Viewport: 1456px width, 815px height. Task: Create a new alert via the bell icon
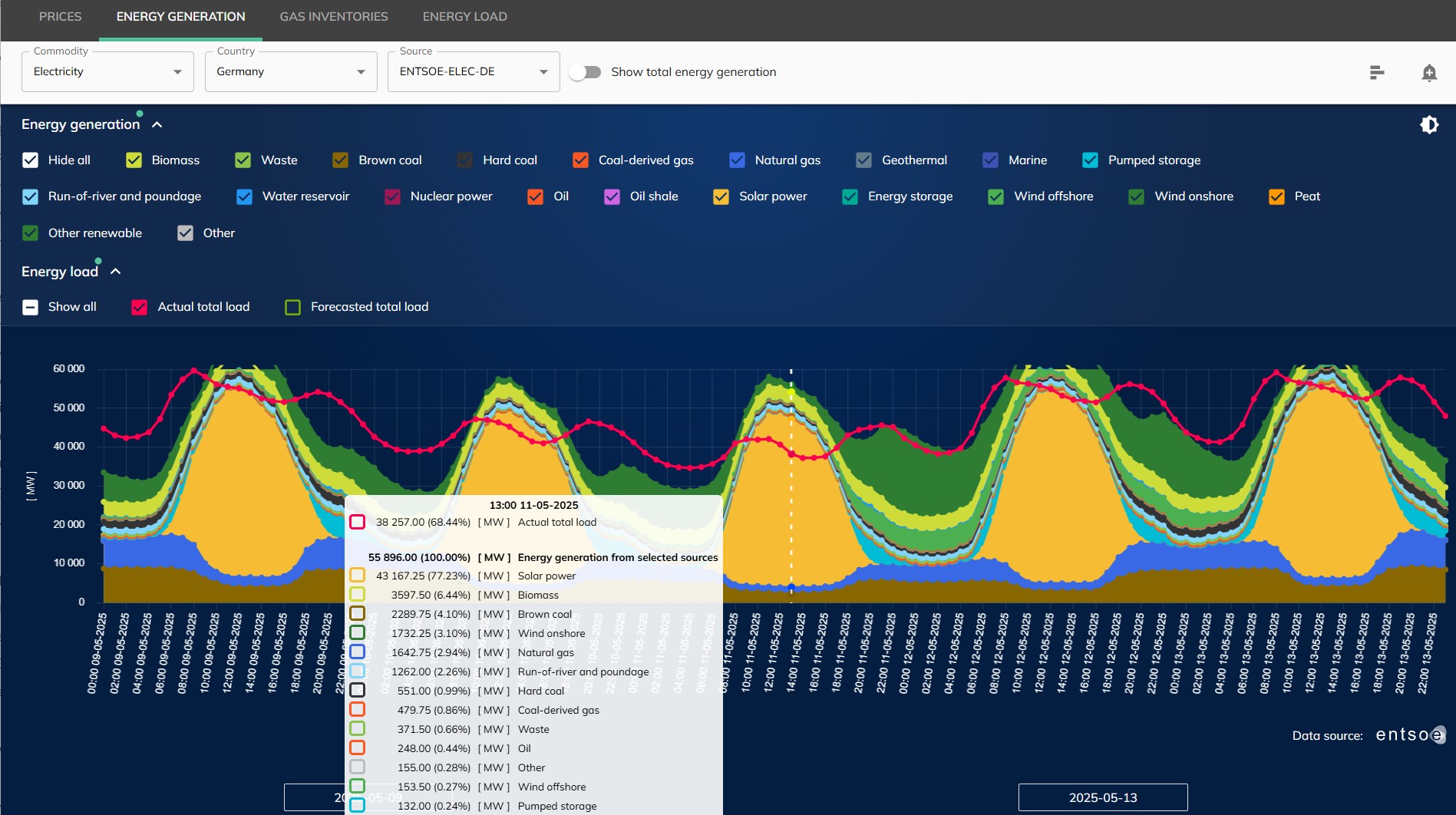tap(1430, 72)
